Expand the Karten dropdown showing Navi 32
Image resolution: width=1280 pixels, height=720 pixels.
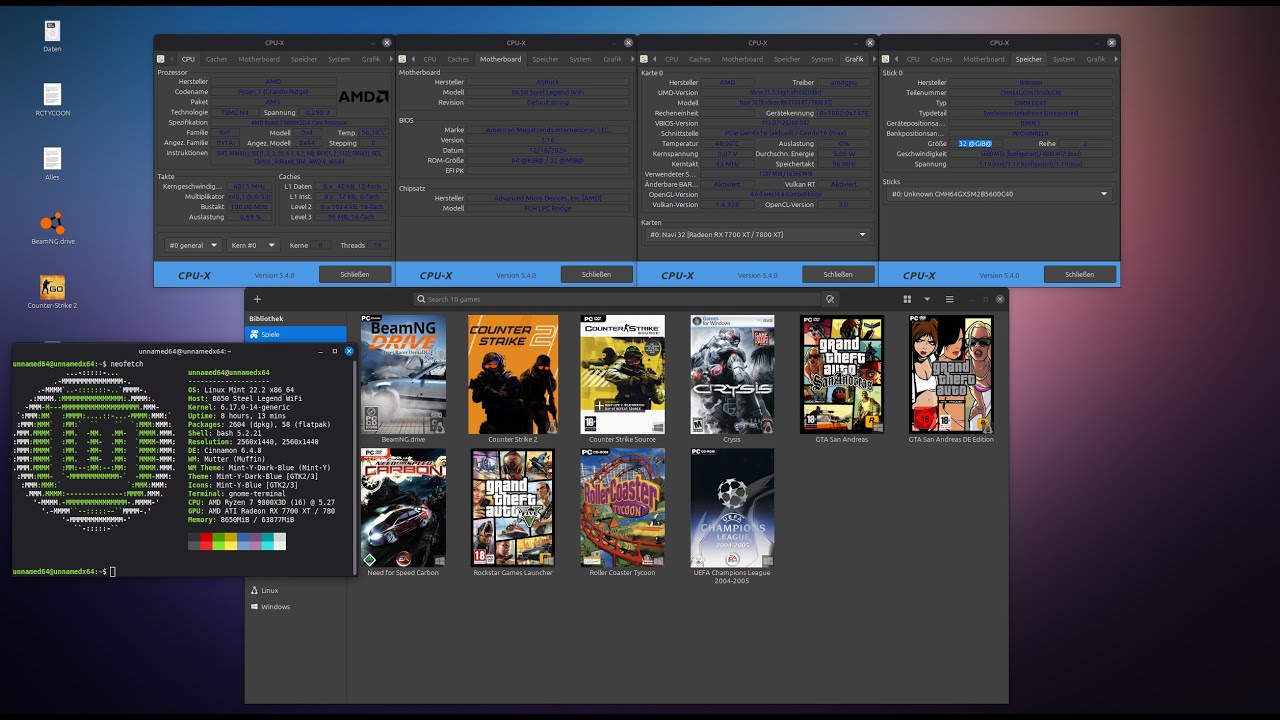tap(757, 234)
